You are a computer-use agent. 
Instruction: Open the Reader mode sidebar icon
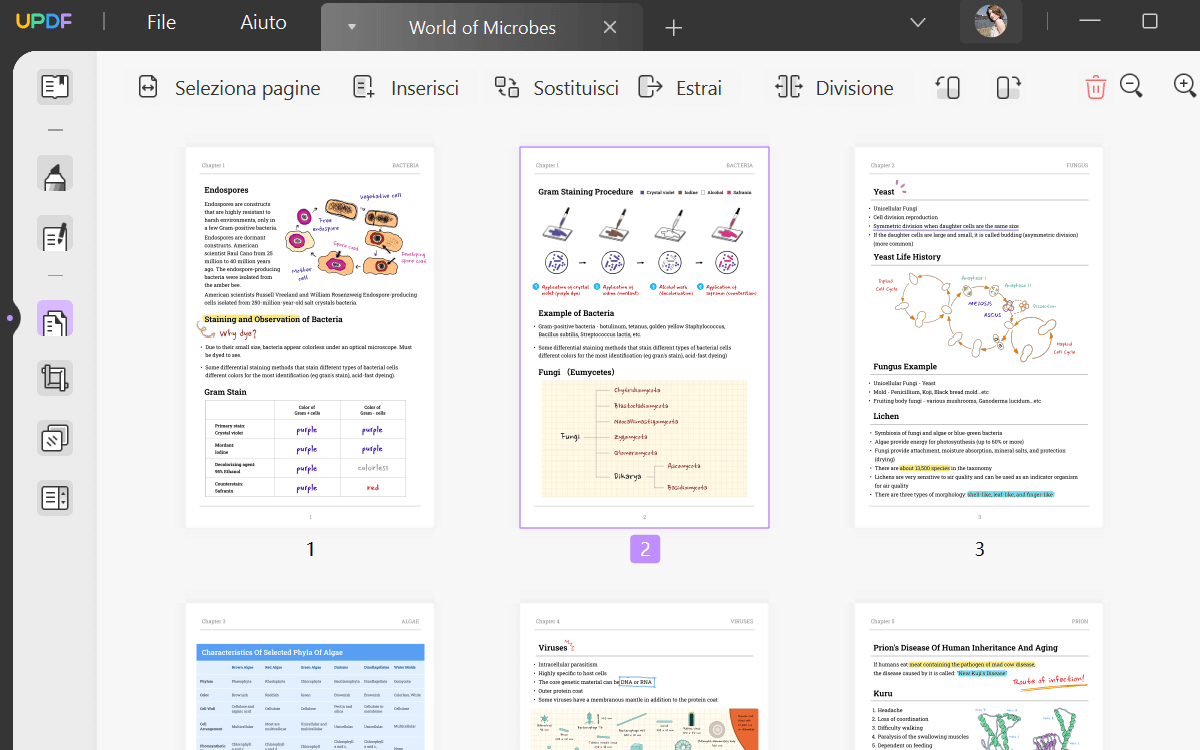[x=55, y=87]
